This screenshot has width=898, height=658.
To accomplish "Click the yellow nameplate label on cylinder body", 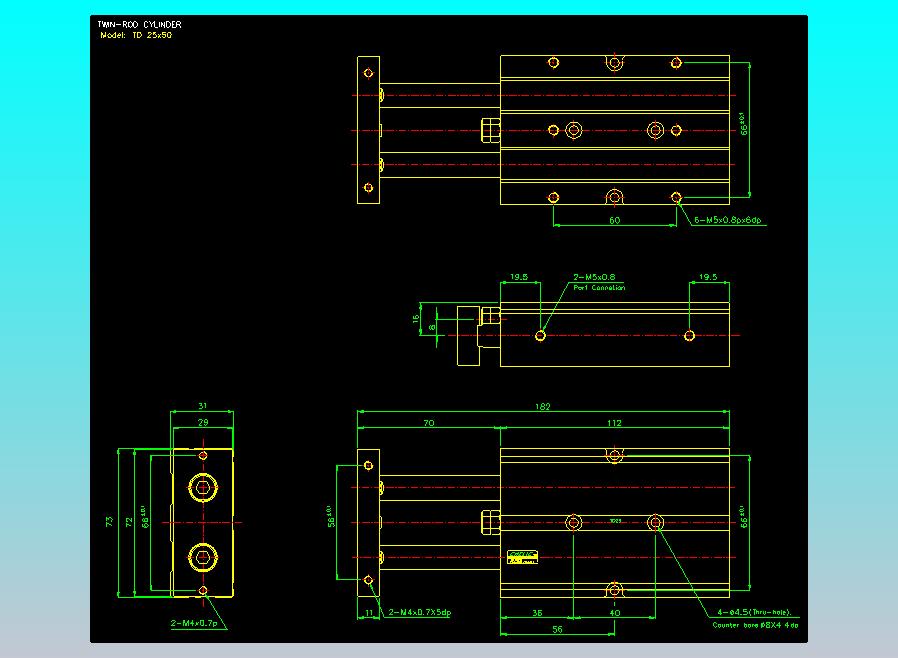I will (522, 557).
